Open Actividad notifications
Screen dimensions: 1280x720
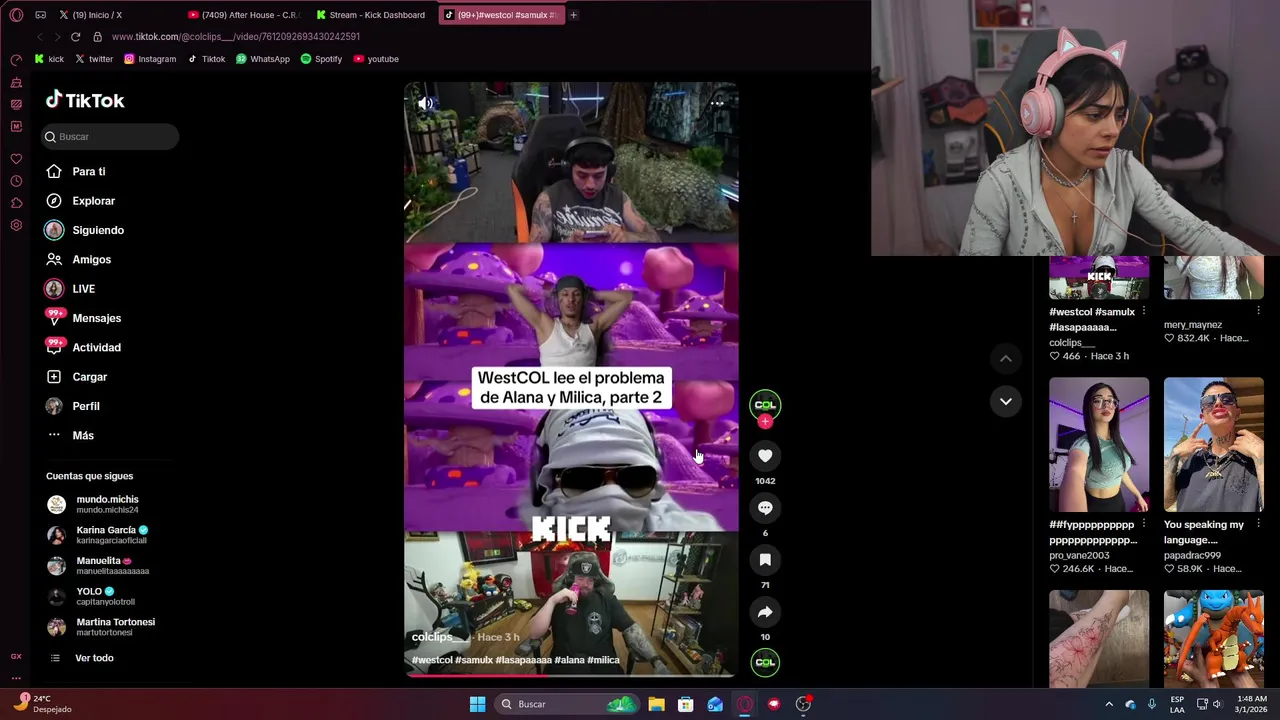[x=83, y=347]
